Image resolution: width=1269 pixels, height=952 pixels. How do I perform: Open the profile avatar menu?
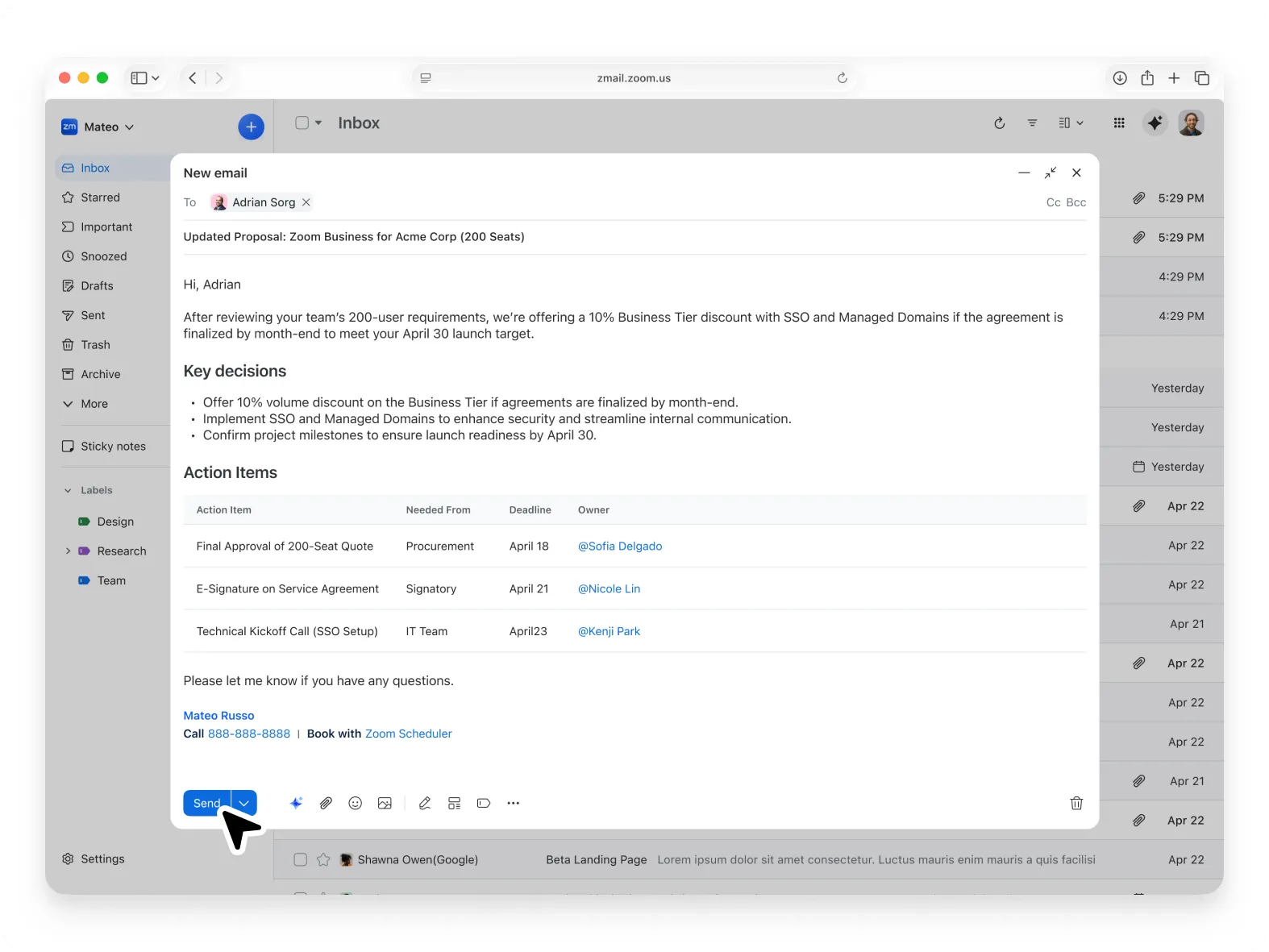(x=1191, y=123)
